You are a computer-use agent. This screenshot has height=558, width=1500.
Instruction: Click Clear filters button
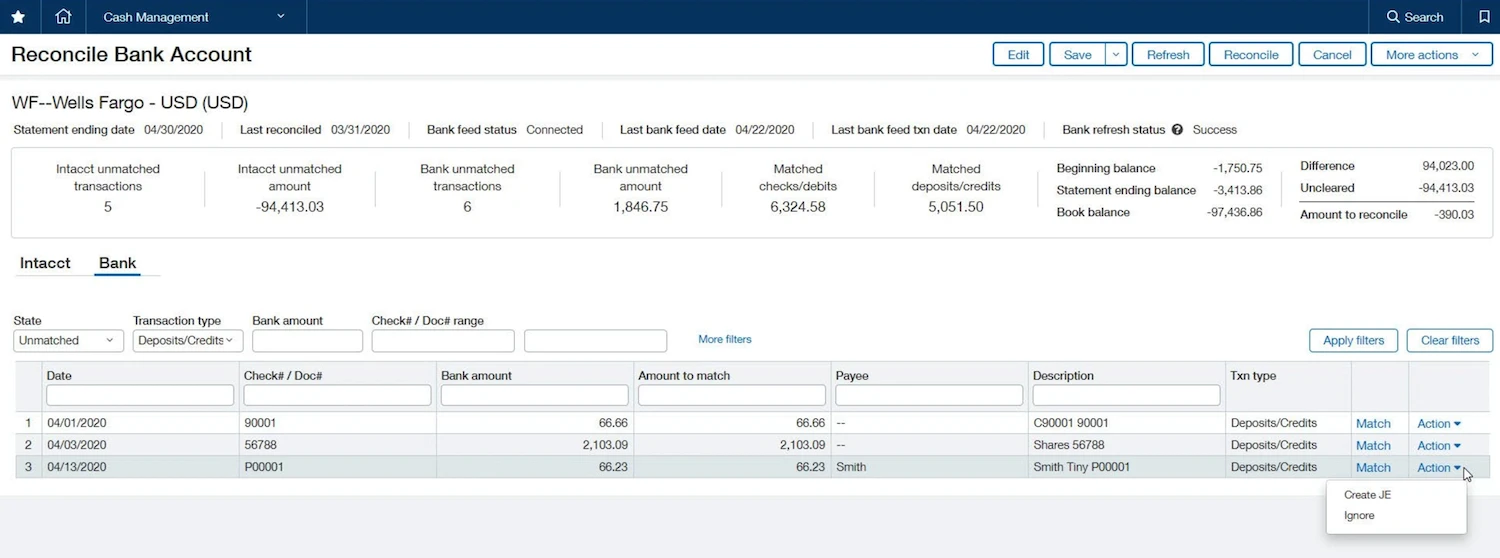1449,341
